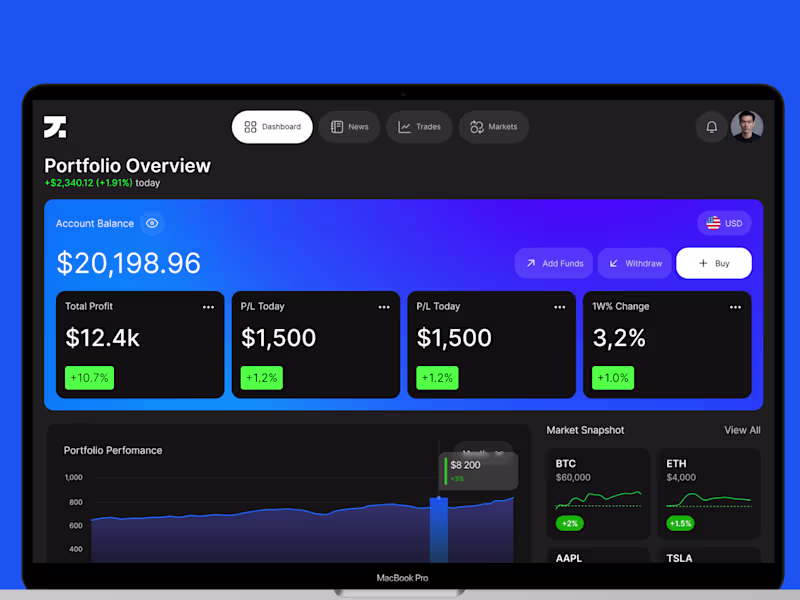Switch to the News tab
This screenshot has height=600, width=800.
(349, 127)
